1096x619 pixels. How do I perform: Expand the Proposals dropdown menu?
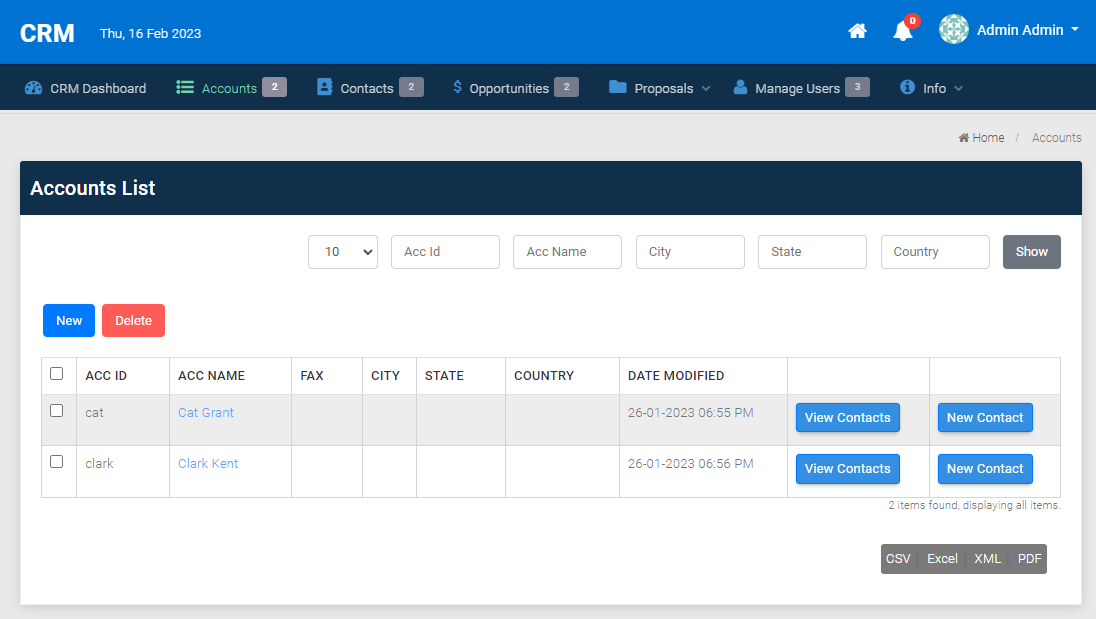tap(660, 88)
